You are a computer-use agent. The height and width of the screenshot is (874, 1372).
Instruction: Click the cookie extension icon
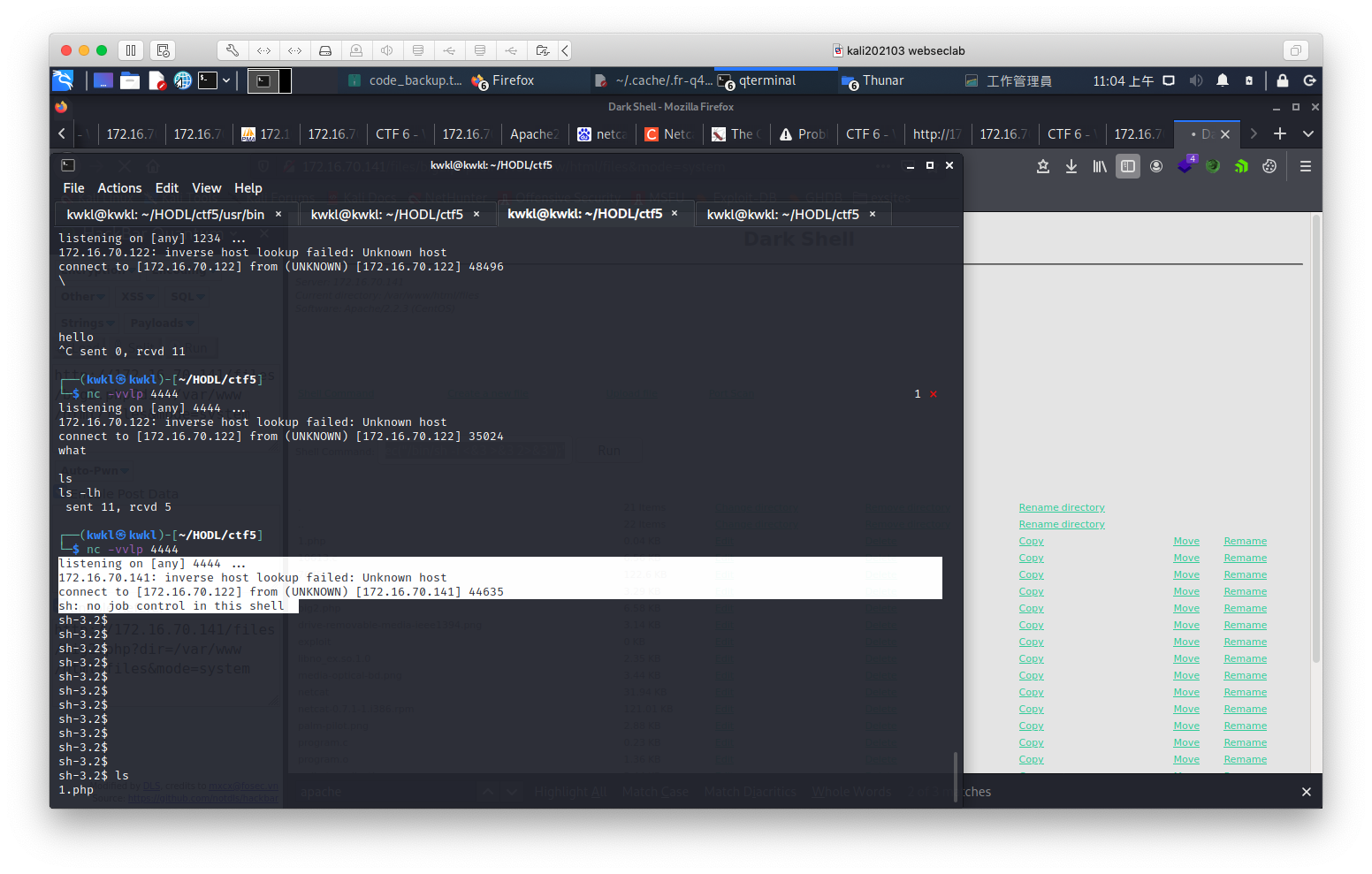point(1269,166)
